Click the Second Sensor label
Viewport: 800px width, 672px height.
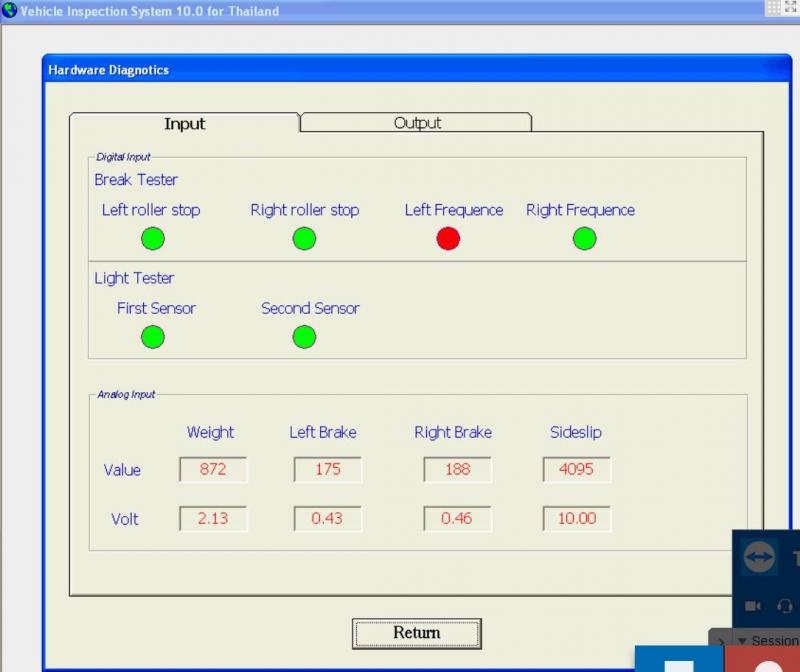pos(310,308)
